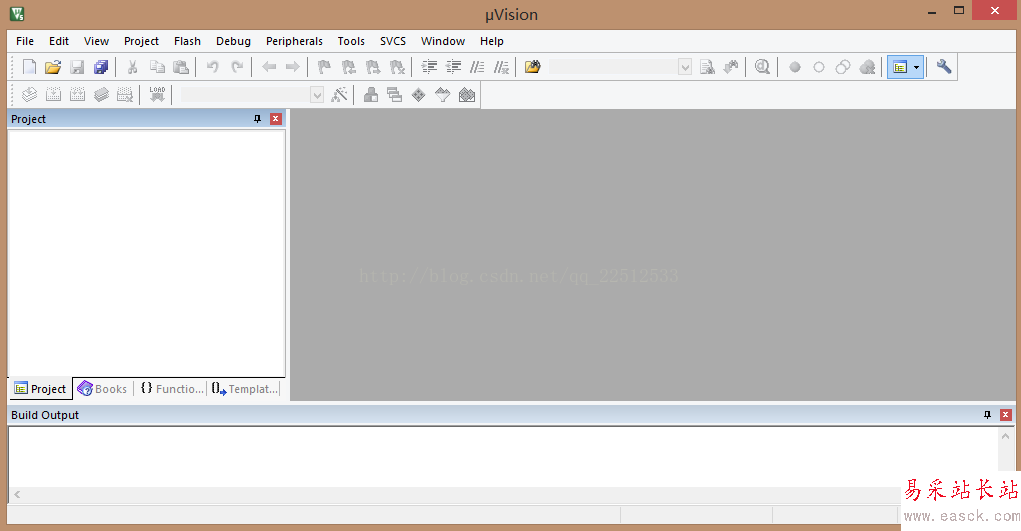Click the Rebuild all target files icon
This screenshot has width=1021, height=531.
click(77, 94)
